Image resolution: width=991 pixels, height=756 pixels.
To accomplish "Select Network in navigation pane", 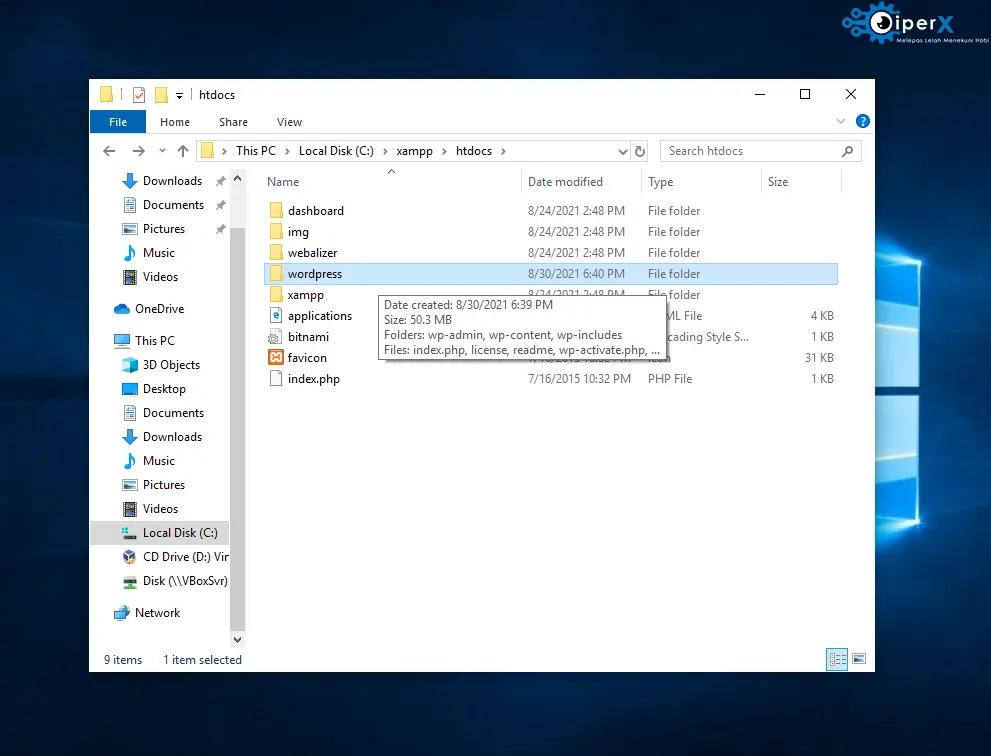I will tap(157, 613).
